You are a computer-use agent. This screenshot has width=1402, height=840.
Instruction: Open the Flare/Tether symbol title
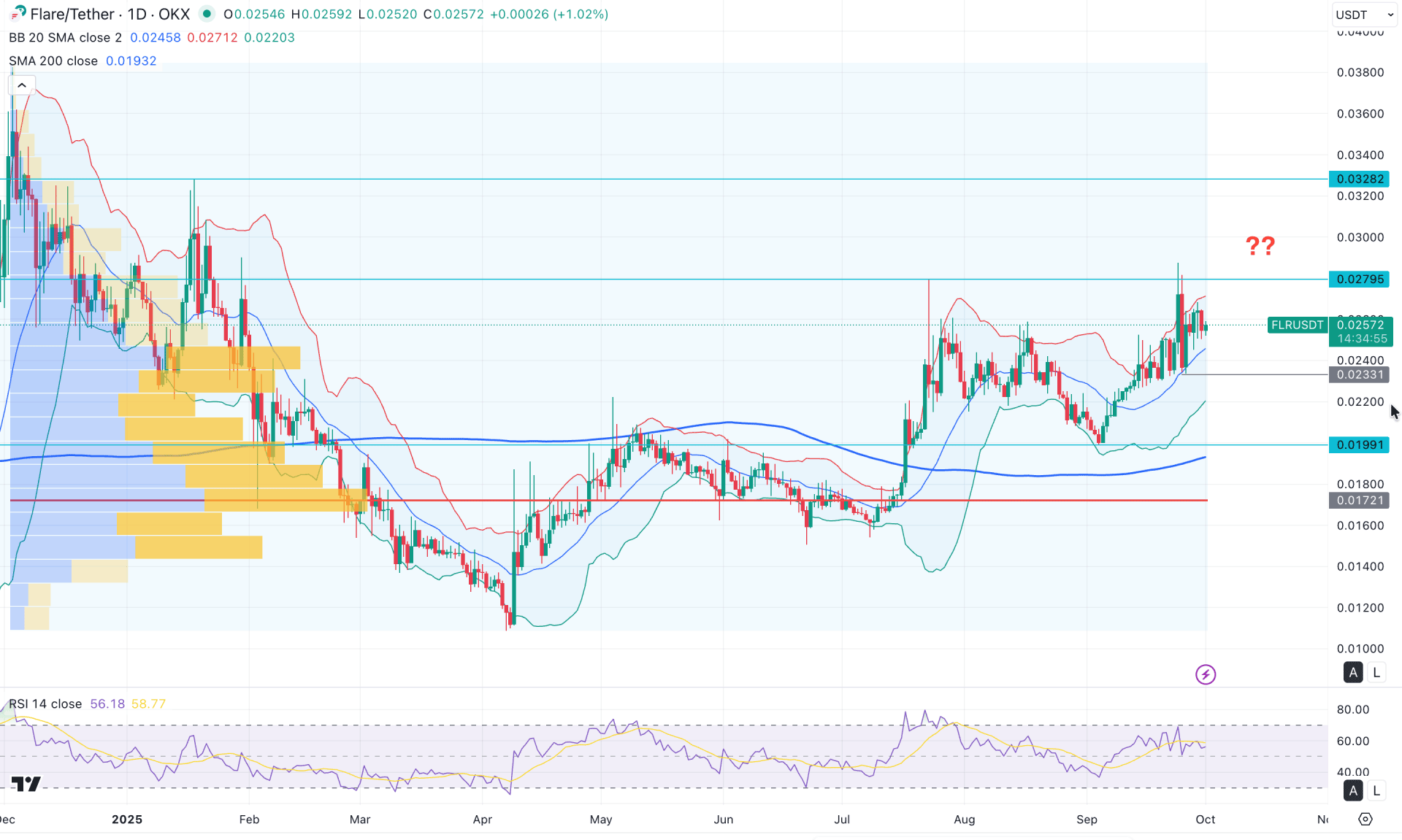(x=72, y=14)
